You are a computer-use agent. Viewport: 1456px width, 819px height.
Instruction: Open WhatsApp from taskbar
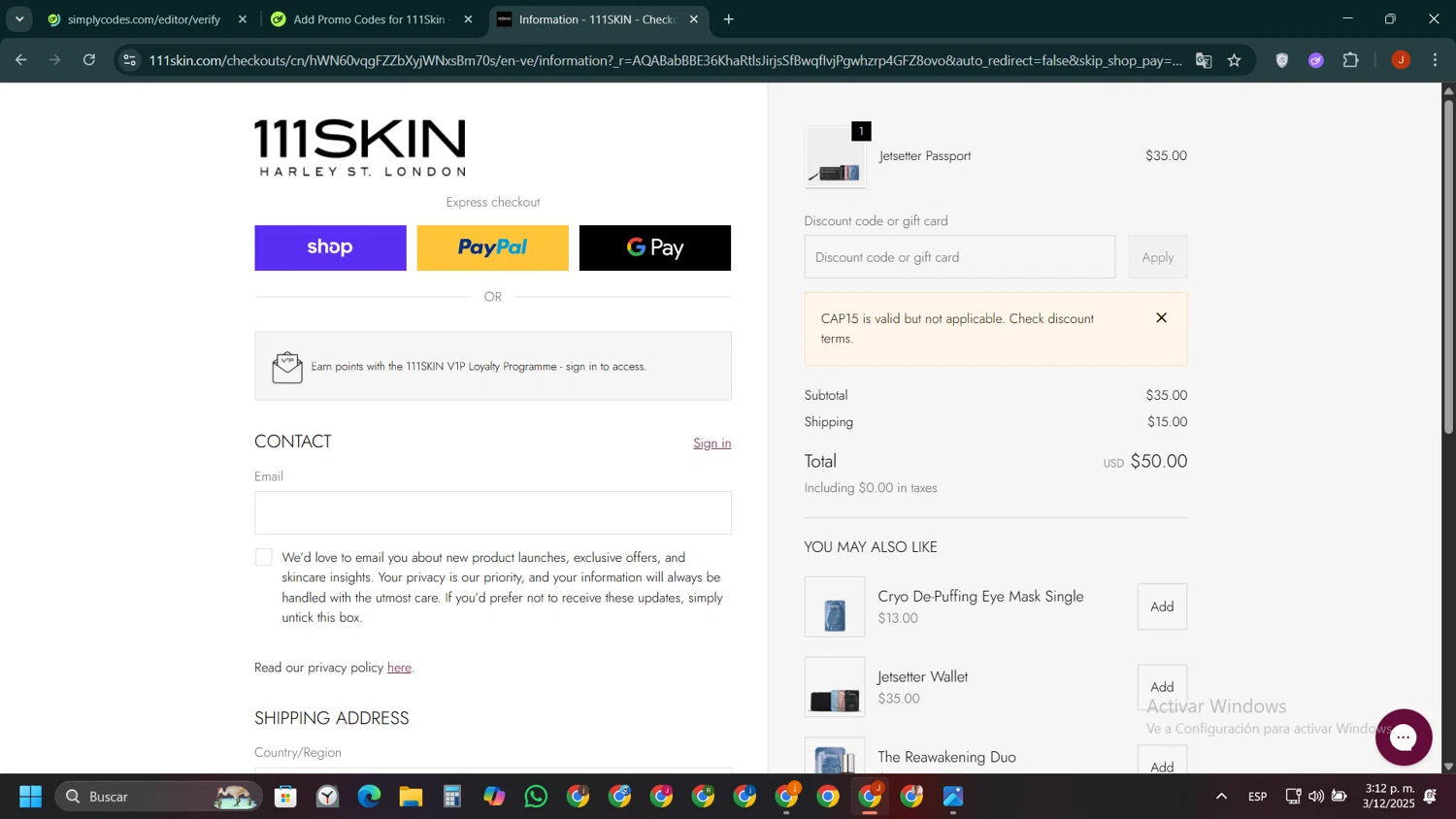[x=536, y=797]
